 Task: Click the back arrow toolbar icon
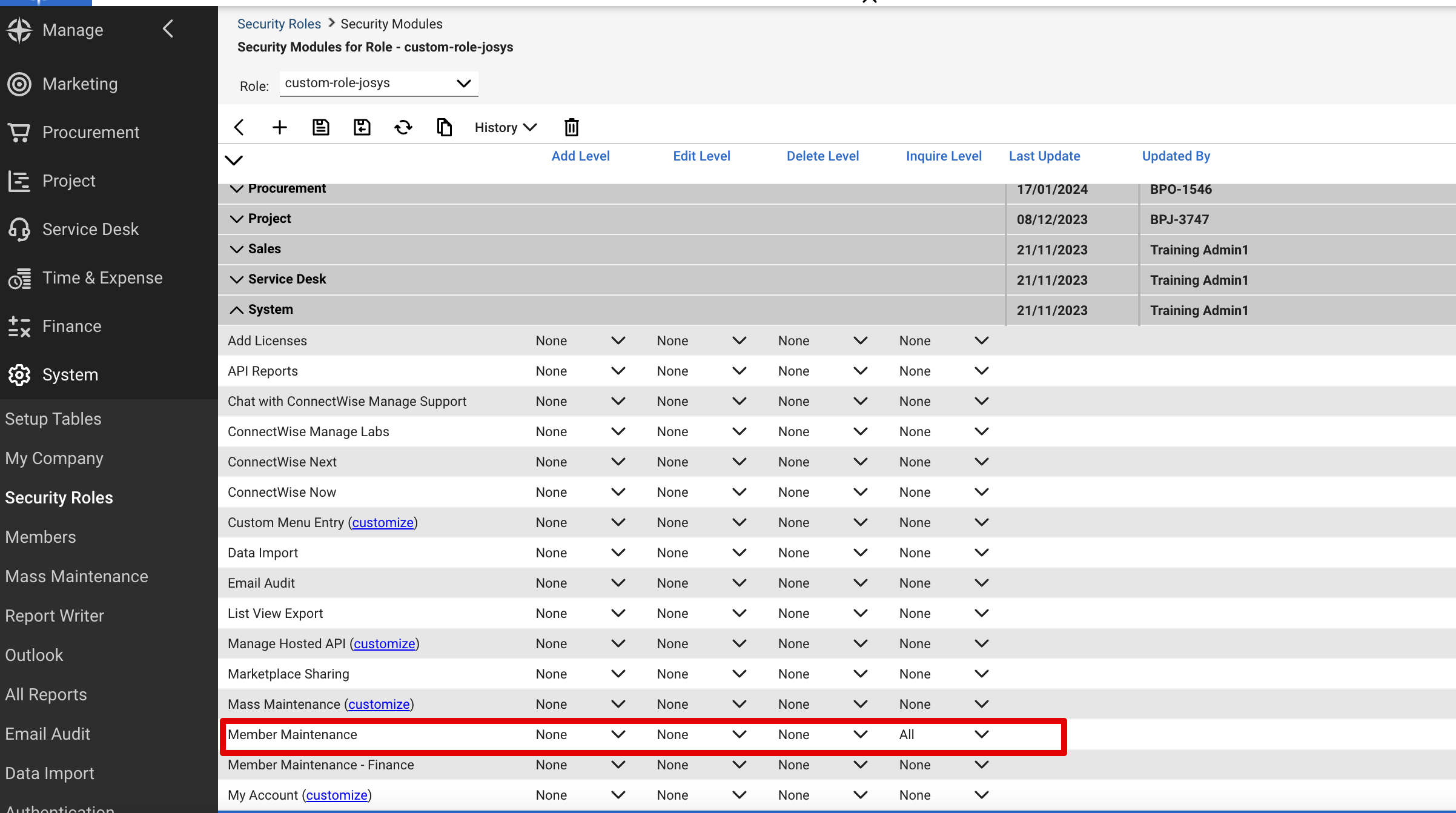239,127
